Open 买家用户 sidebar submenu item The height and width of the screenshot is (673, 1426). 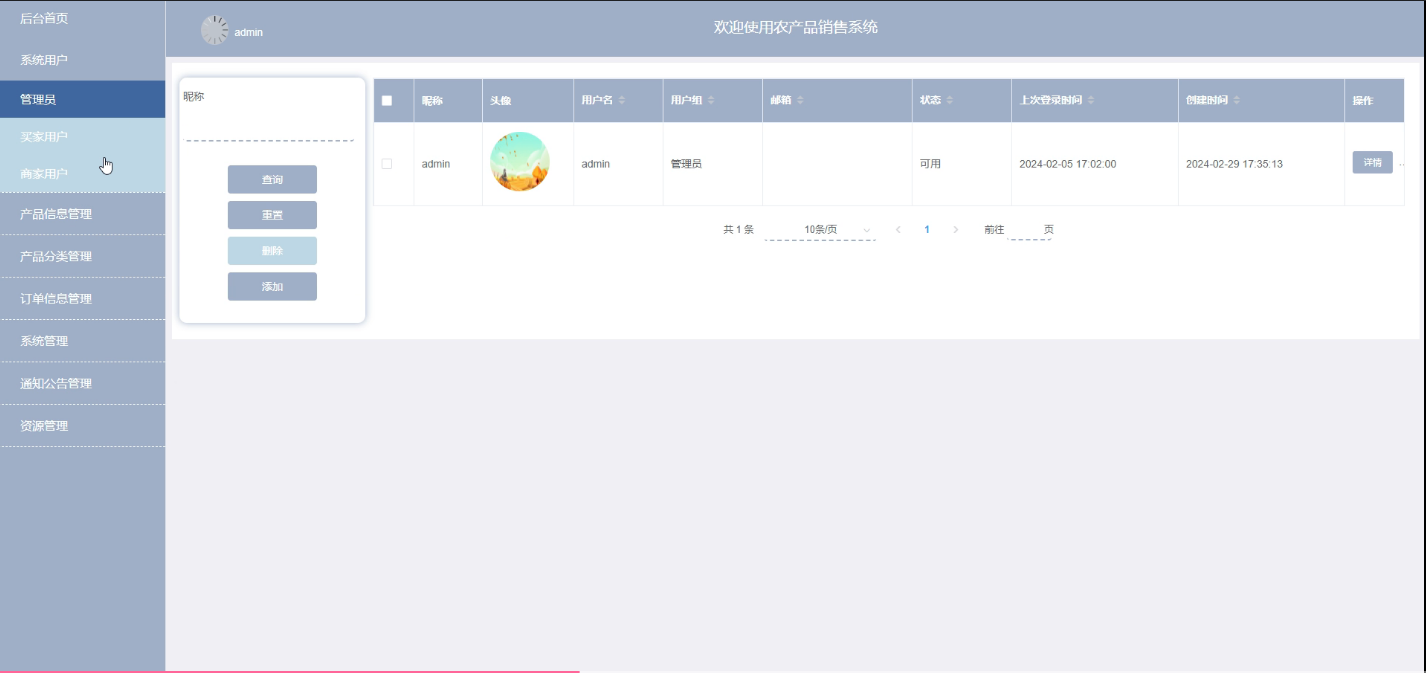click(82, 136)
